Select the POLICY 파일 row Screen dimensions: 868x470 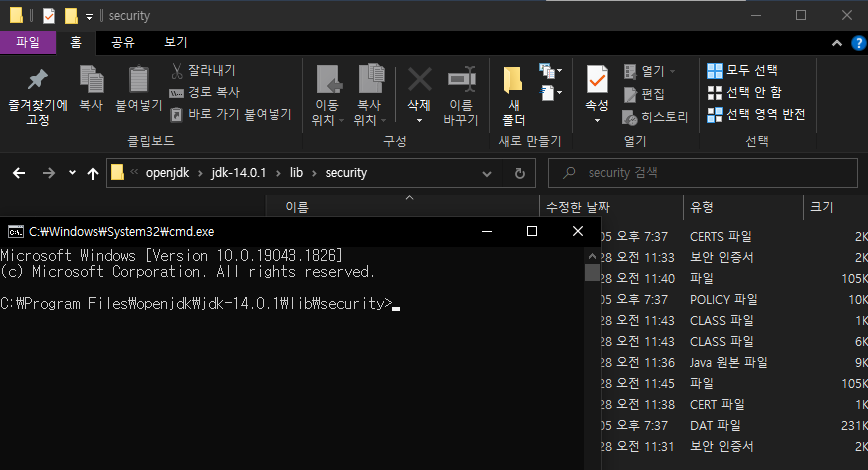[734, 299]
